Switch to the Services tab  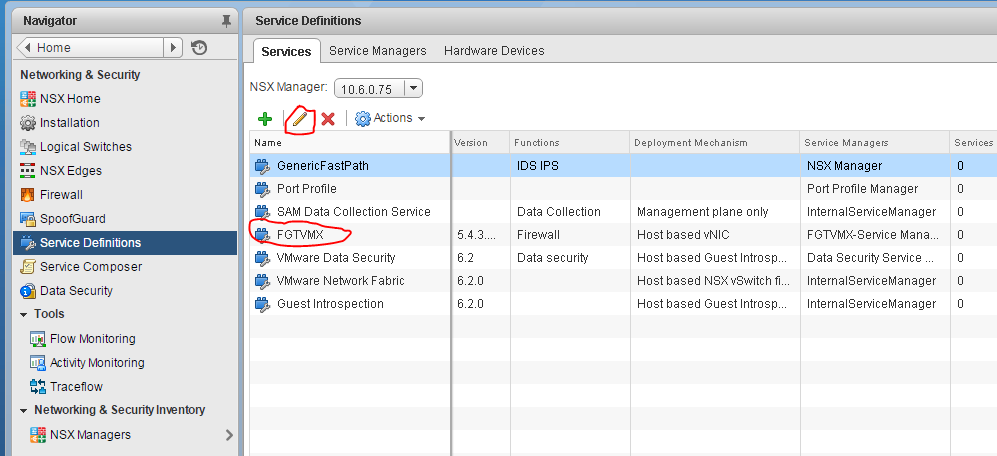(286, 51)
